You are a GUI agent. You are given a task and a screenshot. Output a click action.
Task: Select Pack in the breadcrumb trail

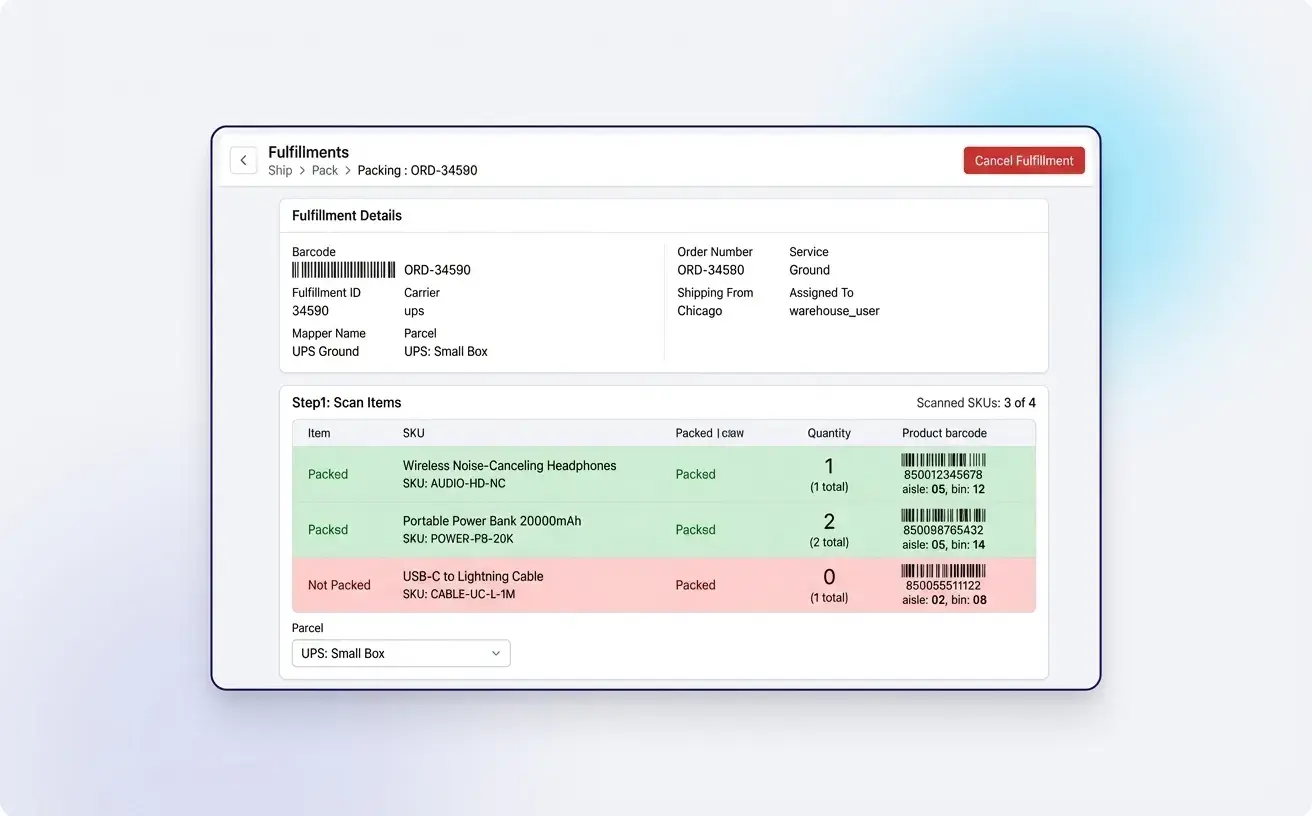pyautogui.click(x=324, y=170)
